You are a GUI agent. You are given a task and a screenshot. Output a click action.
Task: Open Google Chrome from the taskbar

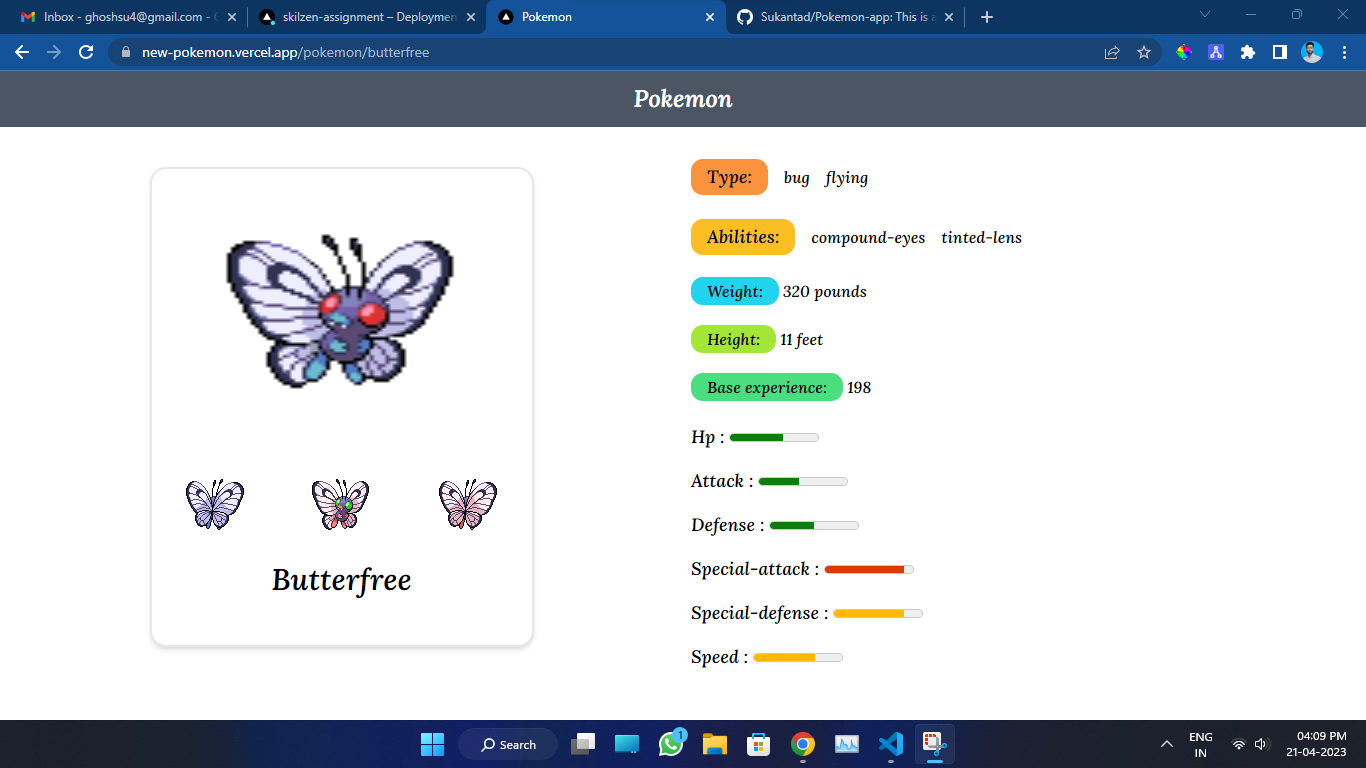click(x=803, y=744)
